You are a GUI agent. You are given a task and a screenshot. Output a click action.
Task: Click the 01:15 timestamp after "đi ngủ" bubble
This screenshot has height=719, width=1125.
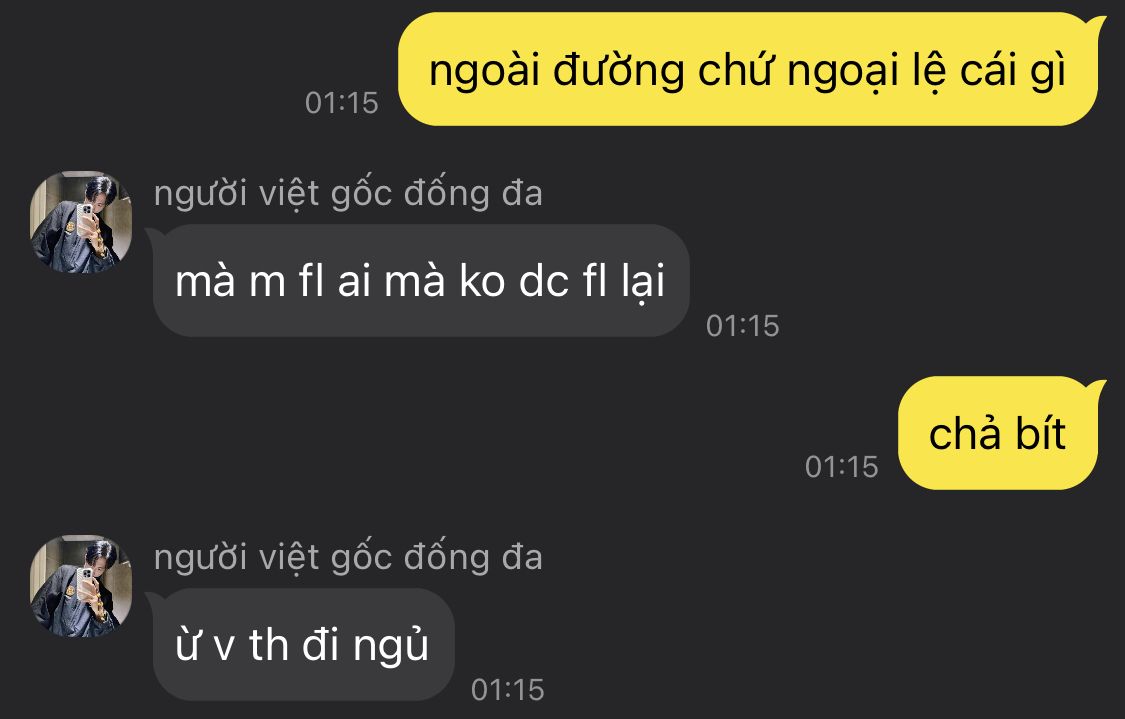(508, 690)
